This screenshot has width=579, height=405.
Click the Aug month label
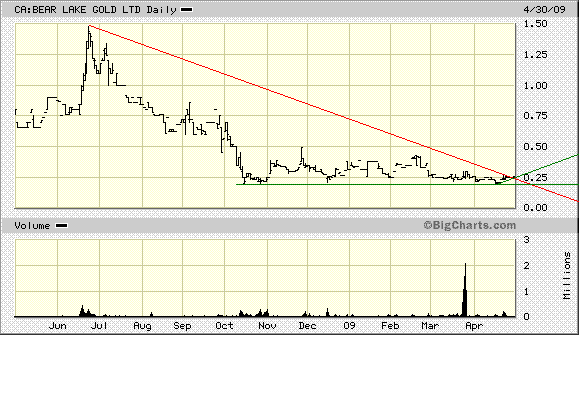pyautogui.click(x=142, y=326)
